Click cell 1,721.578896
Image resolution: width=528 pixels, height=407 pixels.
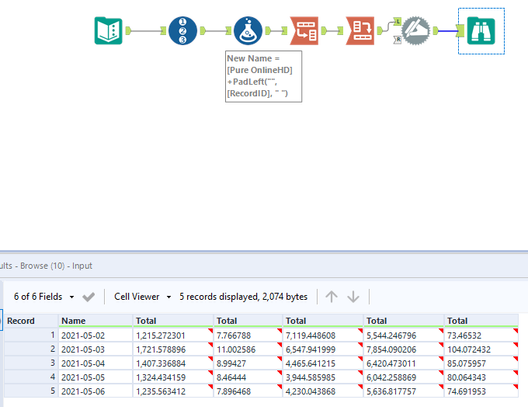coord(173,349)
